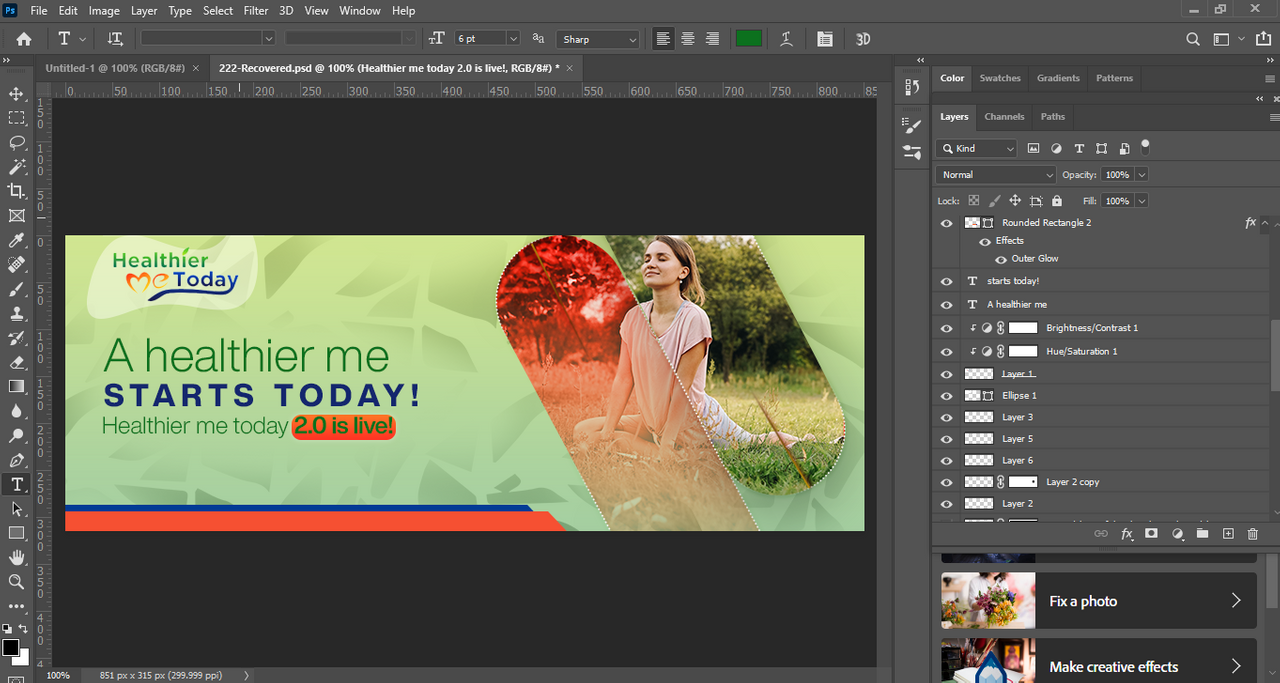
Task: Add a layer mask
Action: coord(1151,534)
